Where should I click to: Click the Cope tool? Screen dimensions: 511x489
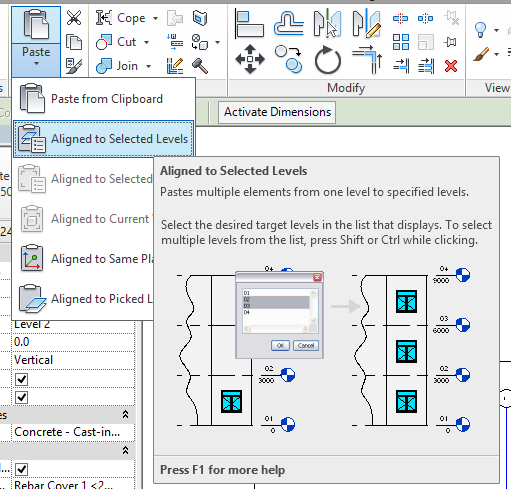(x=121, y=18)
